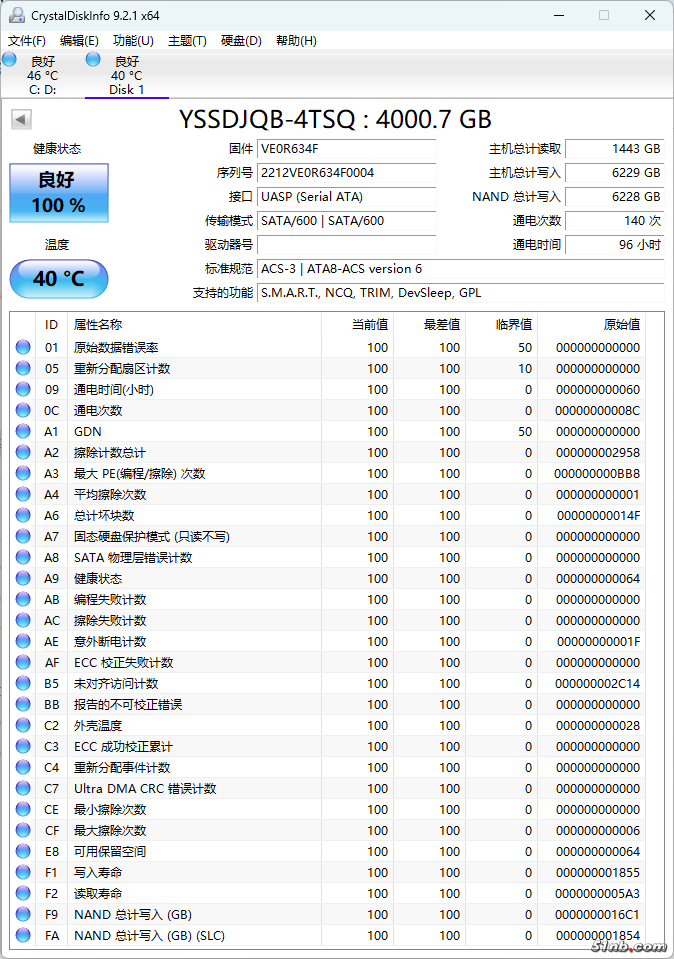This screenshot has width=674, height=959.
Task: Open the 文件(F) menu
Action: (27, 41)
